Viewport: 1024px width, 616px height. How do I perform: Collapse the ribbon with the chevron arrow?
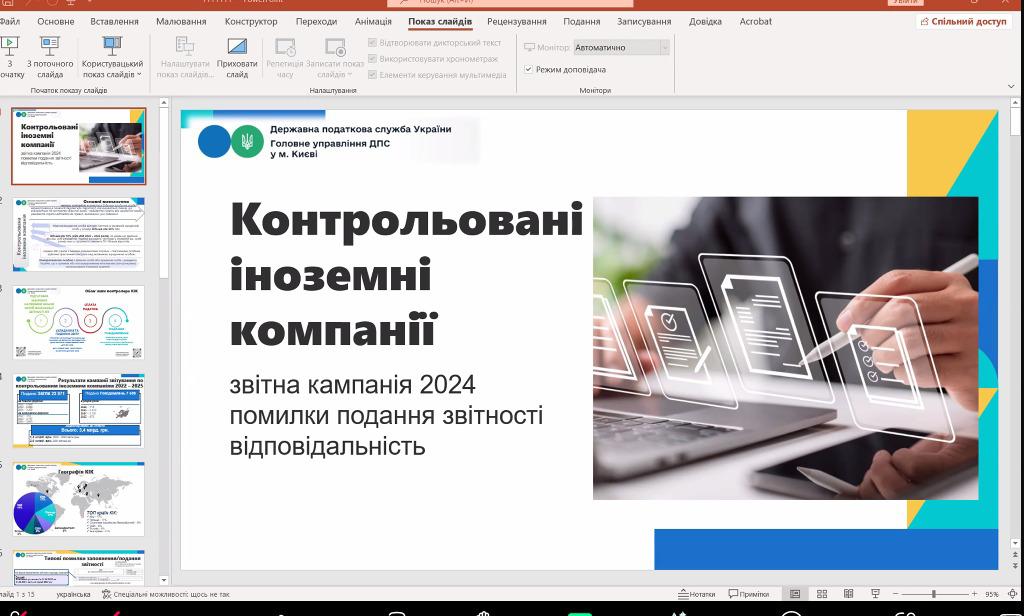pyautogui.click(x=1012, y=86)
